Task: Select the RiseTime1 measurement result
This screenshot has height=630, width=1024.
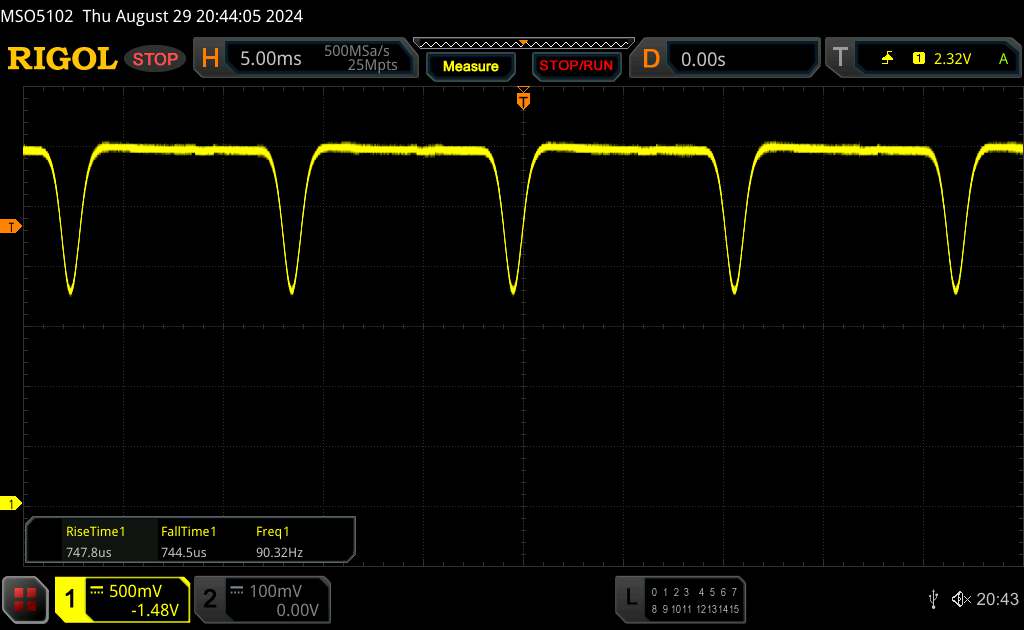Action: click(x=95, y=541)
